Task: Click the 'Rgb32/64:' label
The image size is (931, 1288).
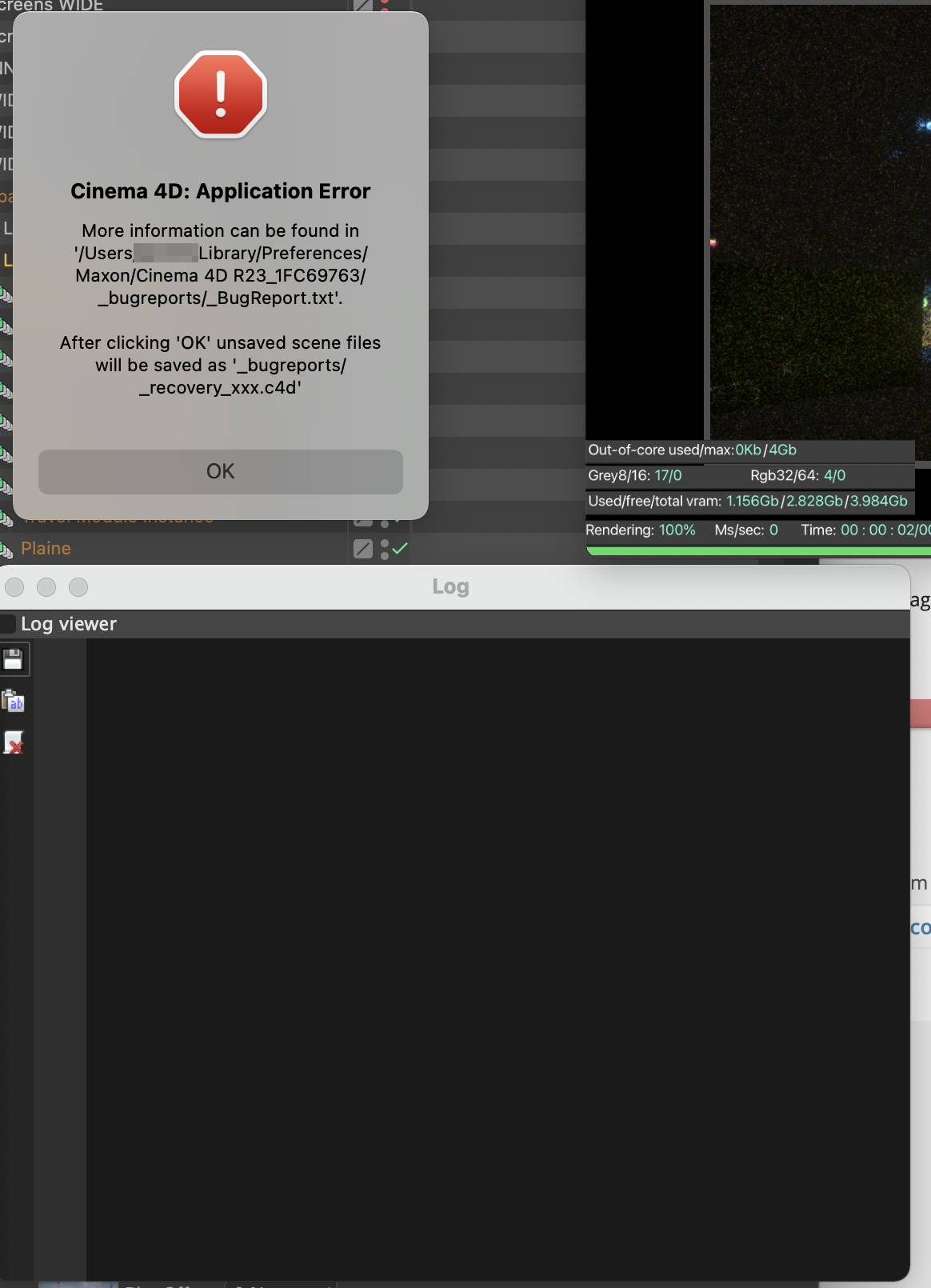Action: coord(785,476)
